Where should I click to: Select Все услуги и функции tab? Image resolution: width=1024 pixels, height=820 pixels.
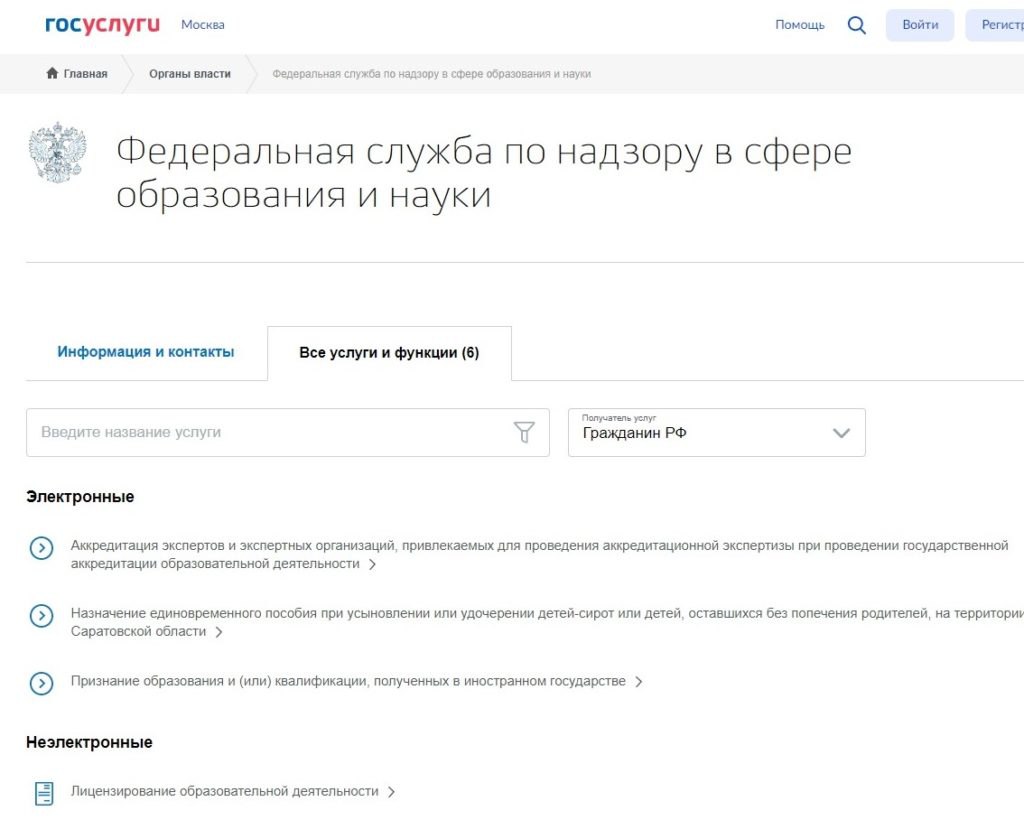[389, 353]
